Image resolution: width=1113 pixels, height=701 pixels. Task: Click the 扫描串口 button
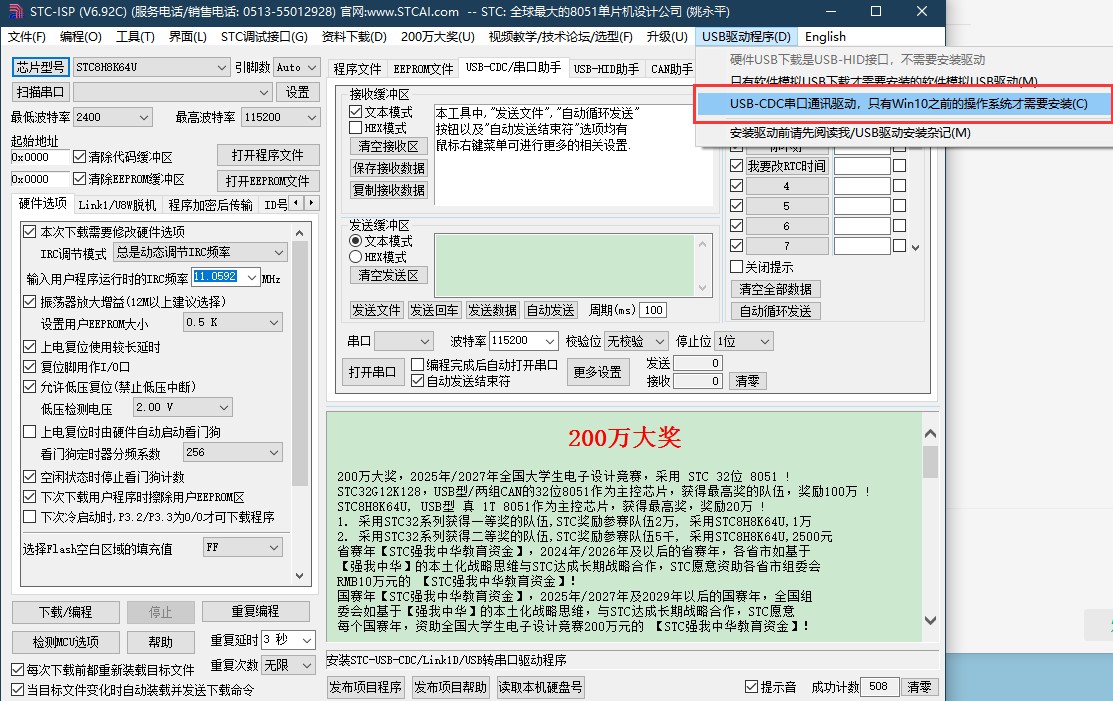point(40,92)
